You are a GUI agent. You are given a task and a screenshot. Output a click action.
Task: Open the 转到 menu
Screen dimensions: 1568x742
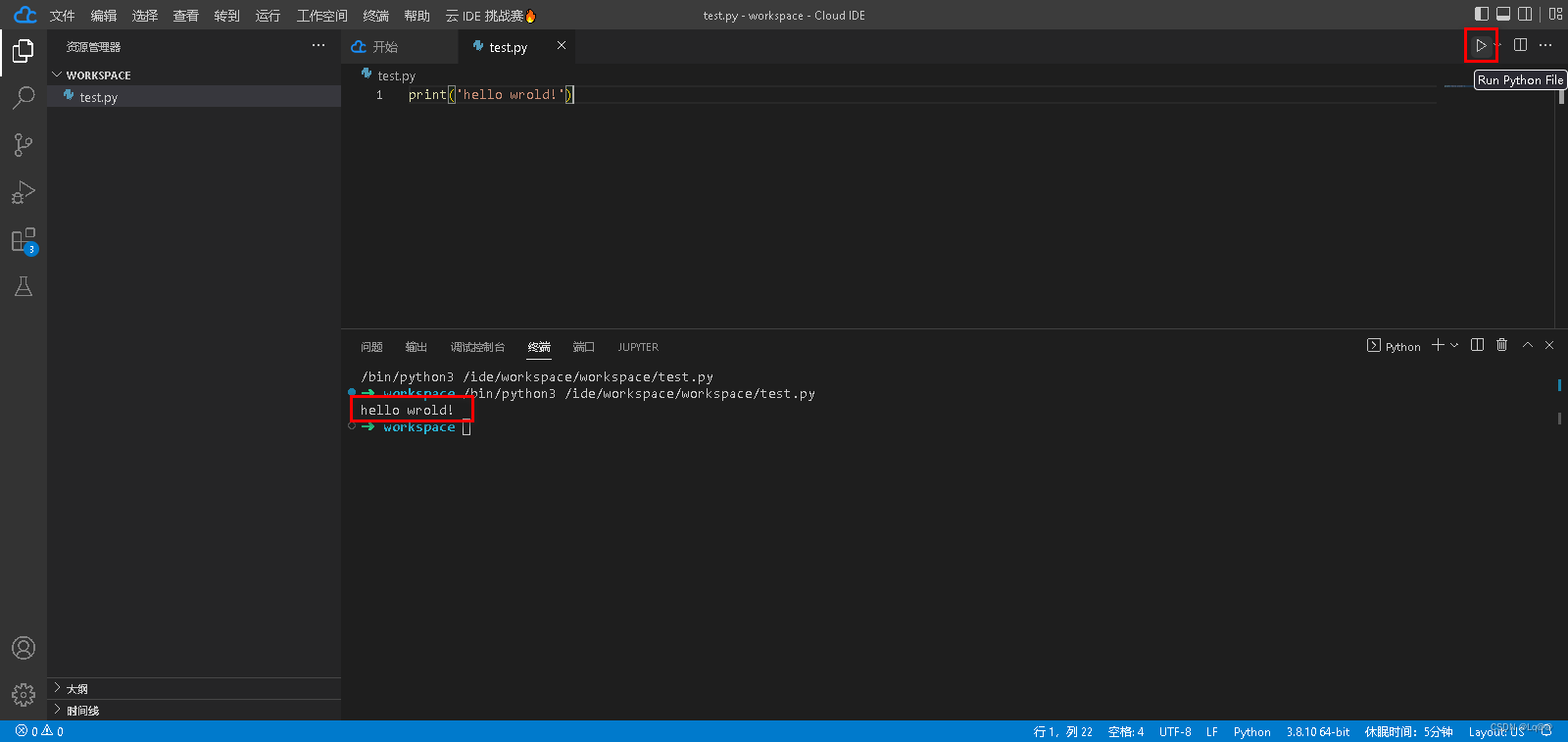tap(227, 16)
